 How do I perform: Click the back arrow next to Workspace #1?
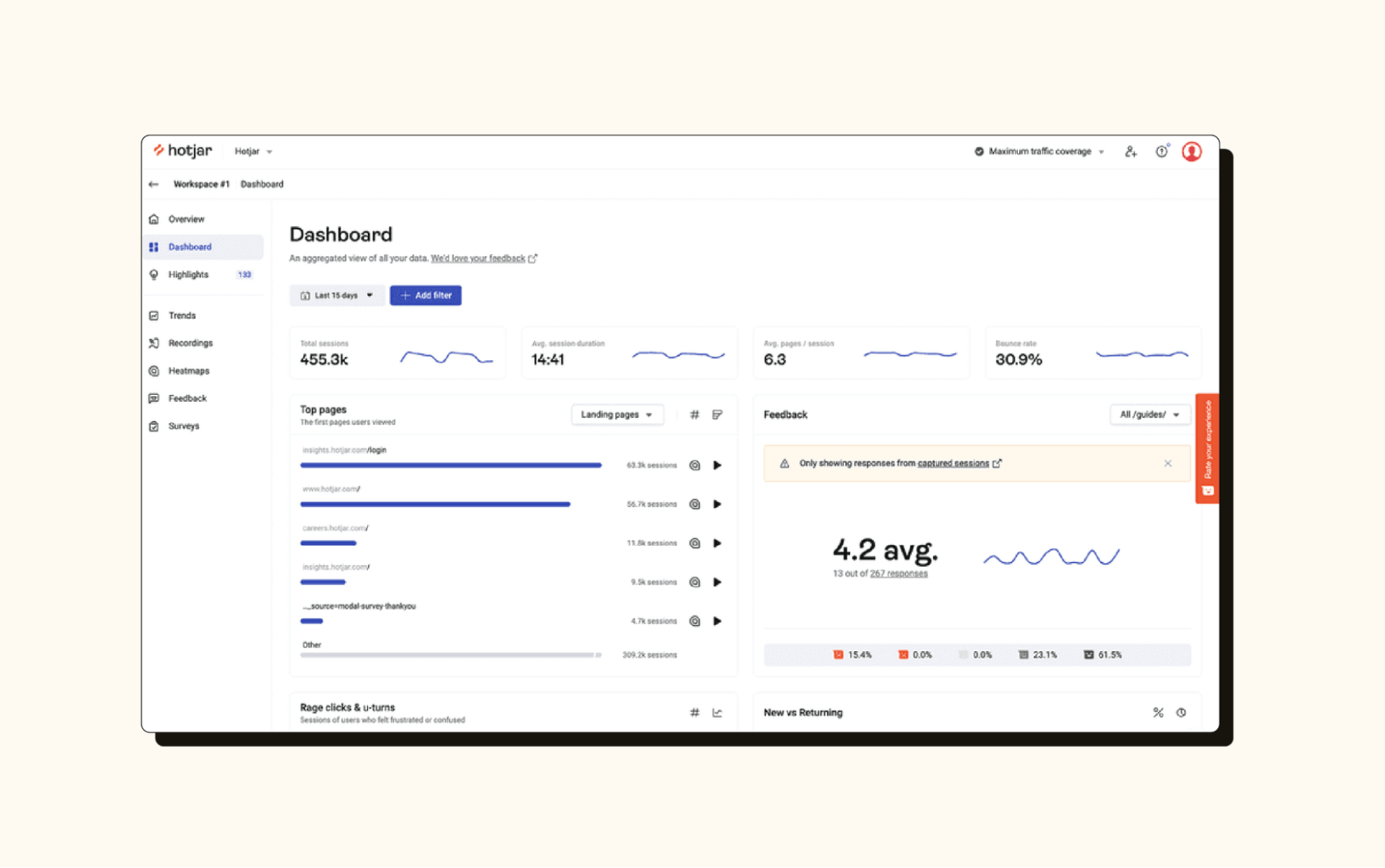pyautogui.click(x=153, y=184)
